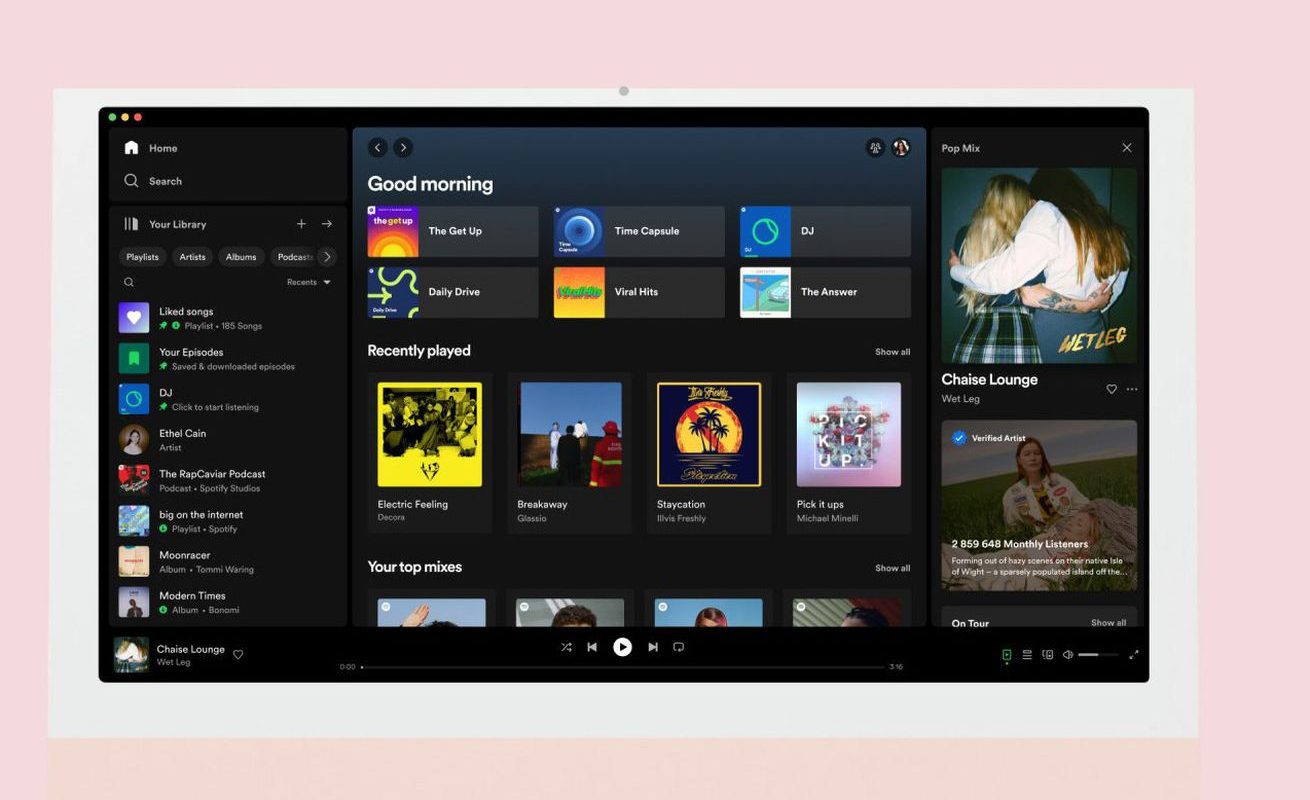
Task: Show all Recently played items
Action: coord(893,352)
